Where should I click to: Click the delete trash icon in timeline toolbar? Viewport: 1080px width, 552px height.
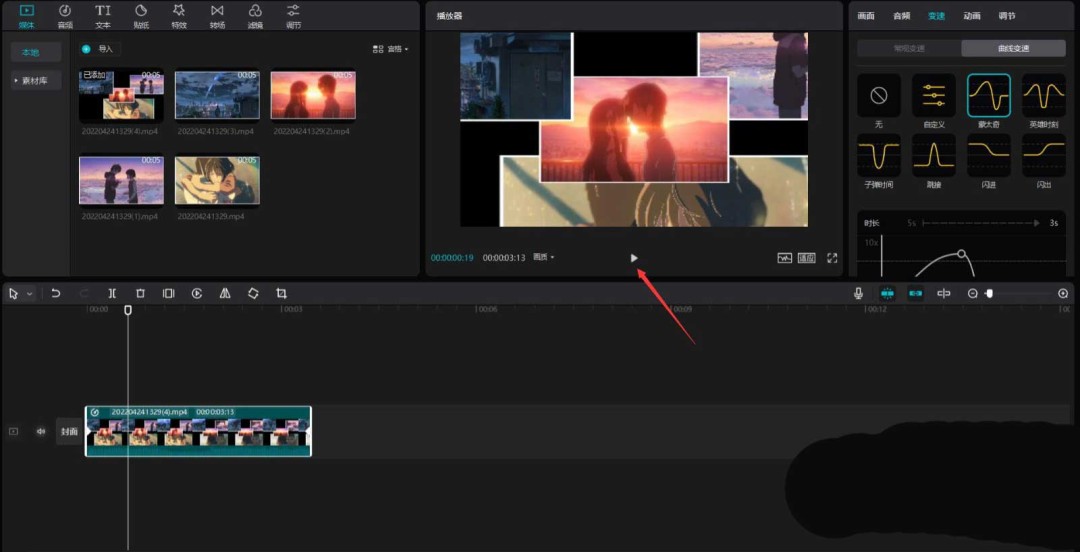click(140, 293)
